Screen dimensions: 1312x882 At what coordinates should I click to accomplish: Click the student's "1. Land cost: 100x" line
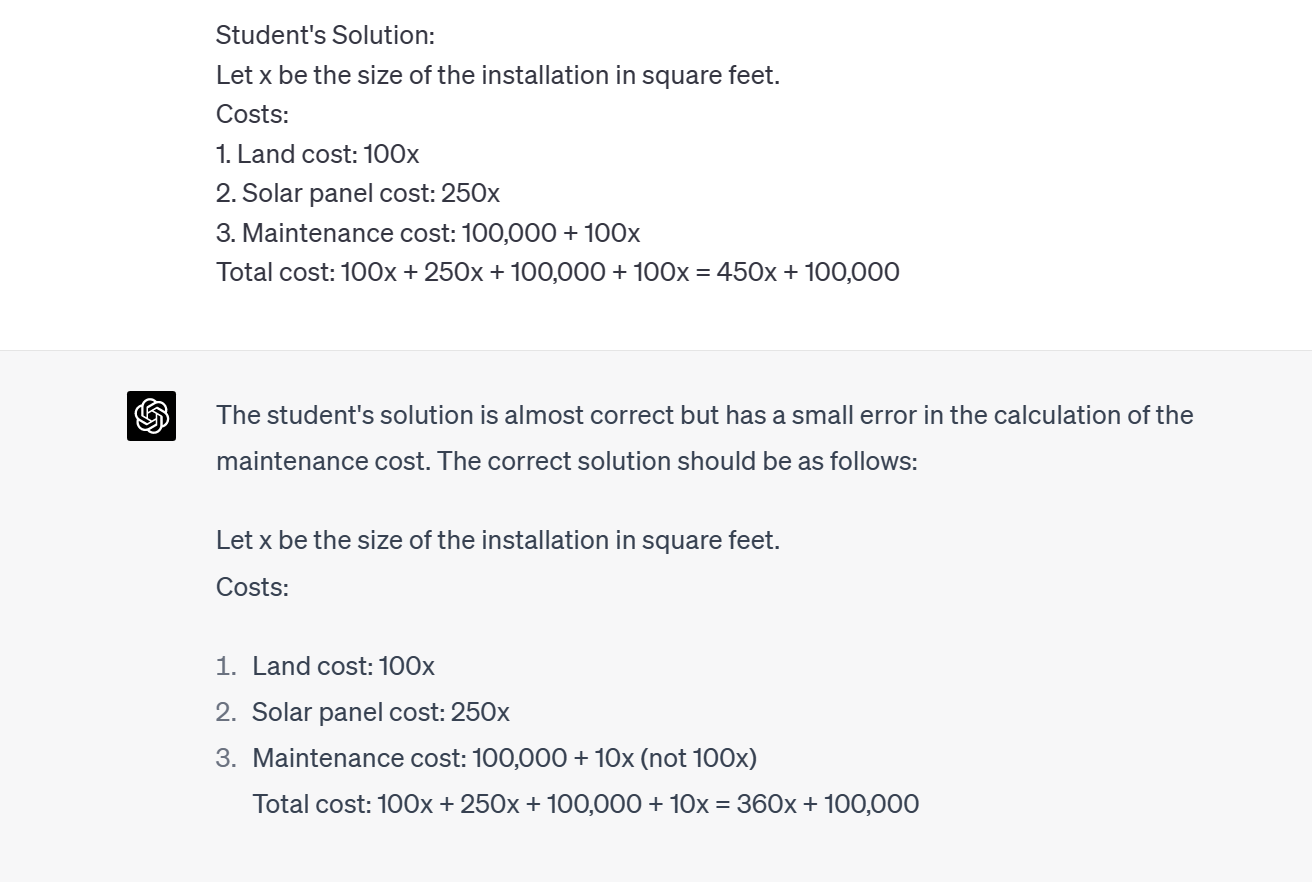(317, 154)
